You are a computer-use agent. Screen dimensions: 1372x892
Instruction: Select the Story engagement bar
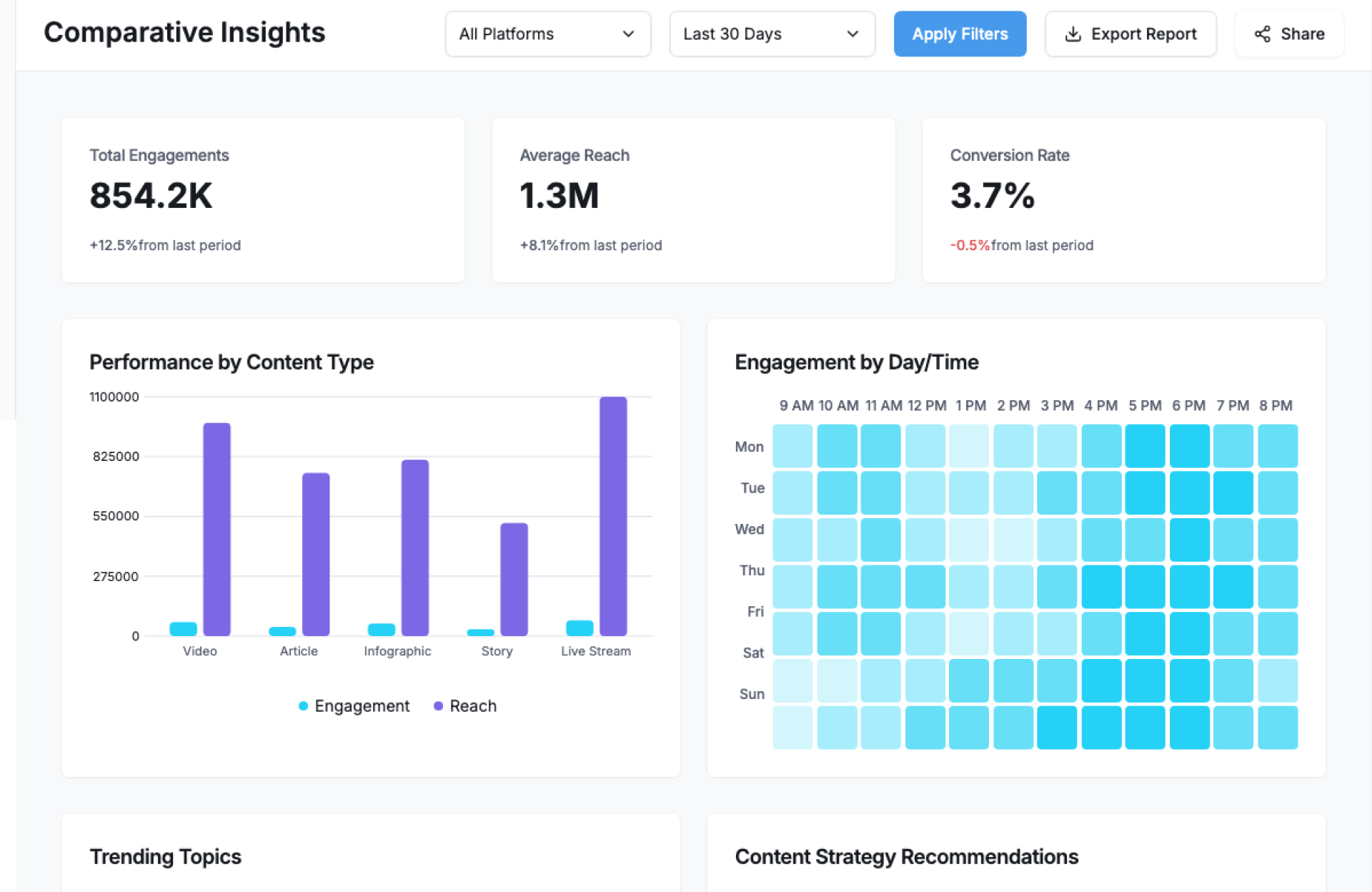480,633
